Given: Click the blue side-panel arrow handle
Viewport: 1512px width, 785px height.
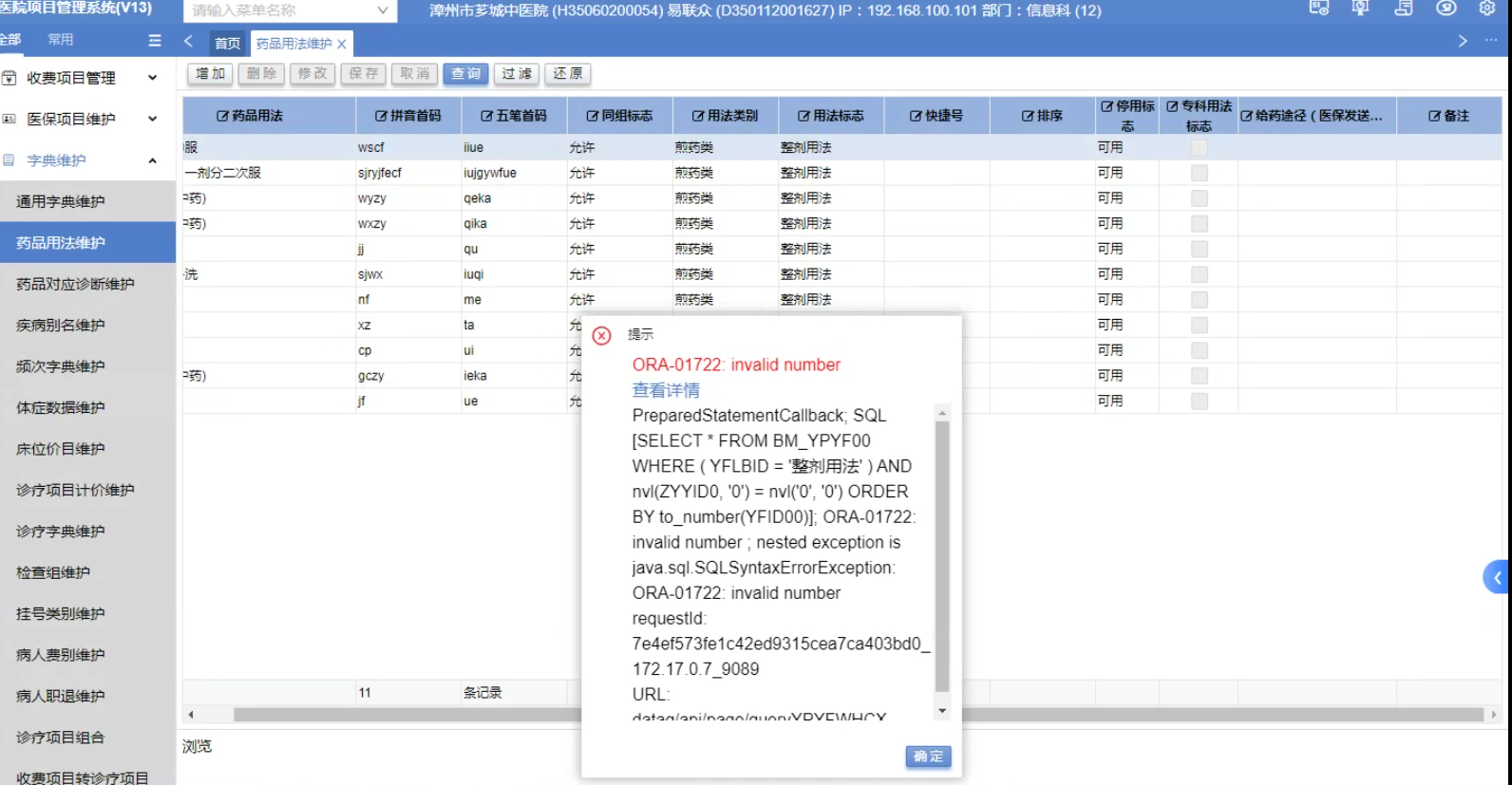Looking at the screenshot, I should [1498, 576].
